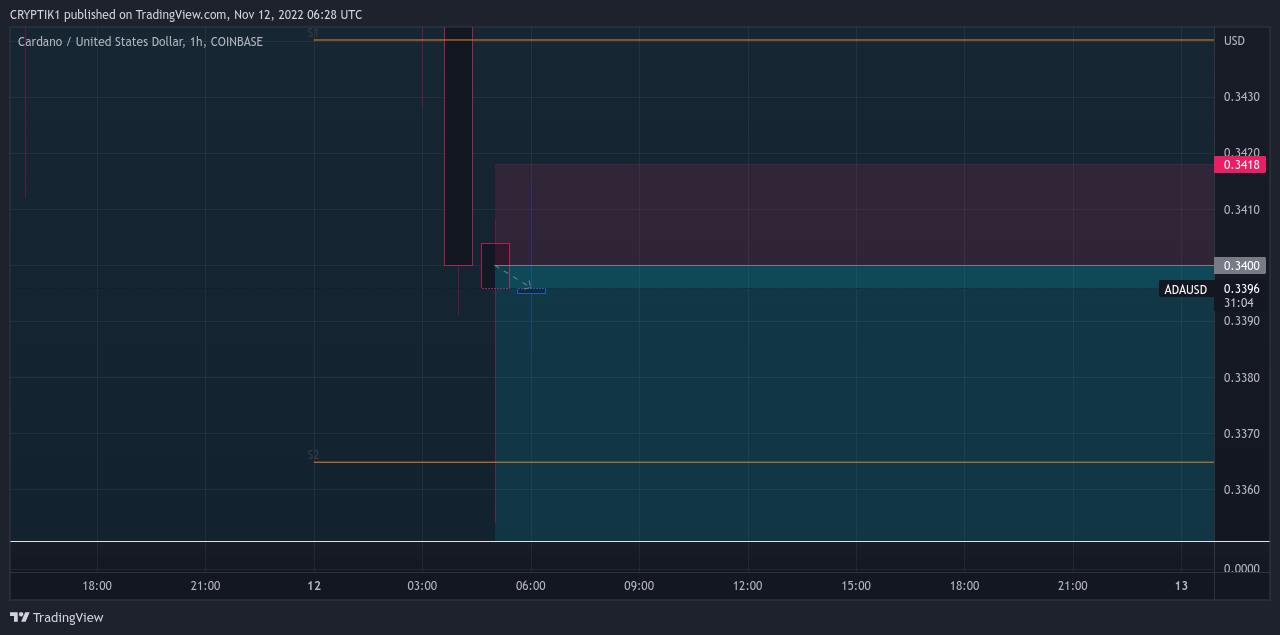Click the large hollow red candle body

tap(458, 146)
